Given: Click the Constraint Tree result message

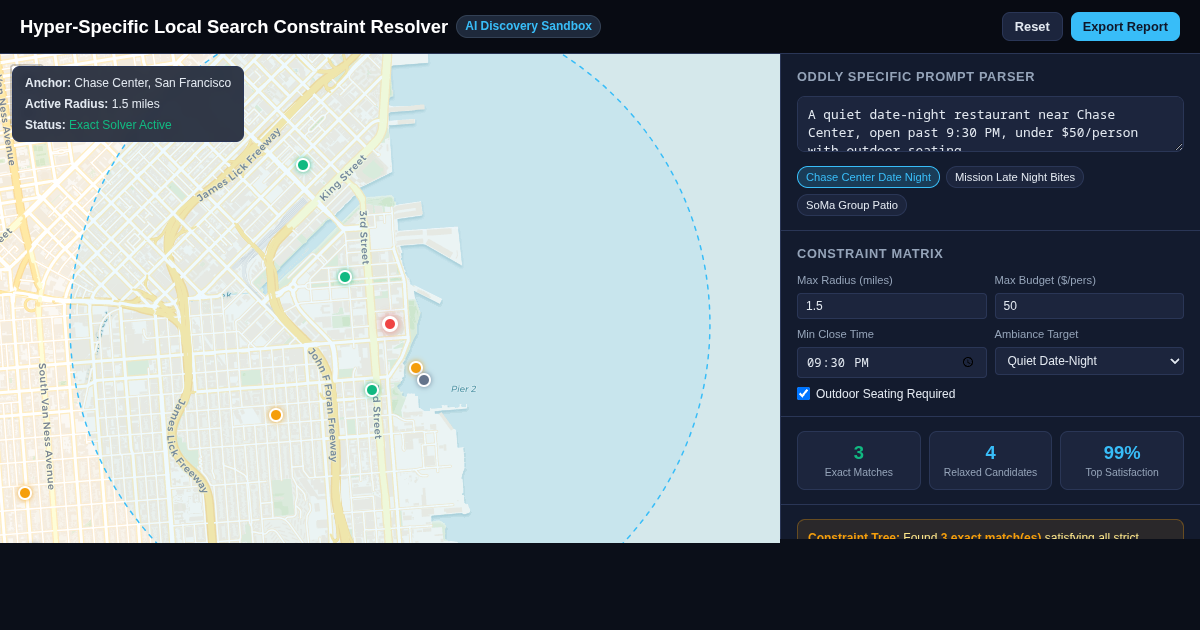Looking at the screenshot, I should [x=990, y=532].
